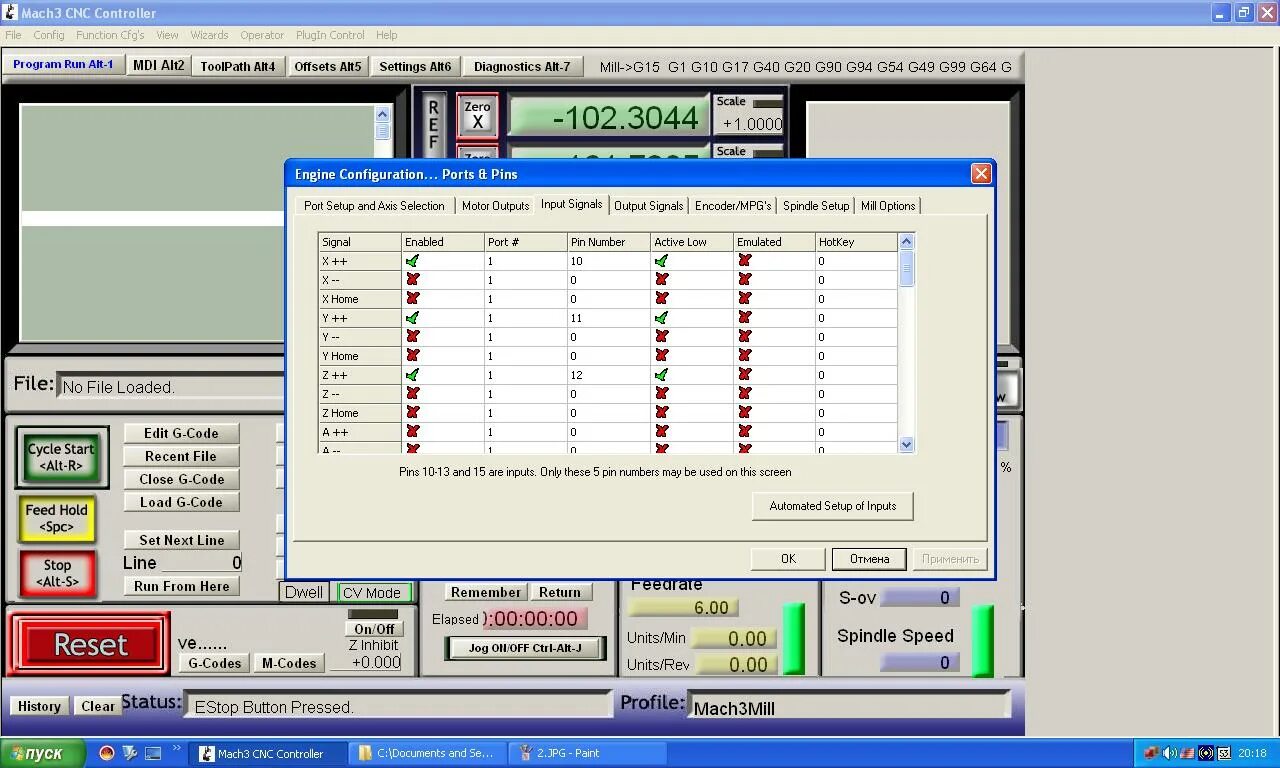Switch to ToolPath Alt4 screen
Screen dimensions: 1280x768
238,66
